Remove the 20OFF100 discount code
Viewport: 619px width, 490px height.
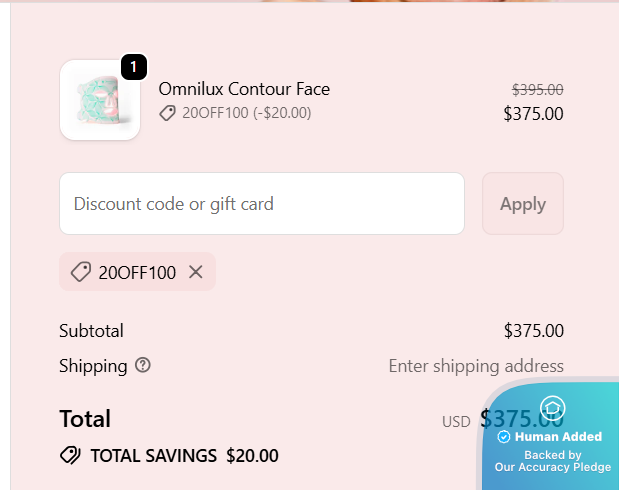[196, 272]
